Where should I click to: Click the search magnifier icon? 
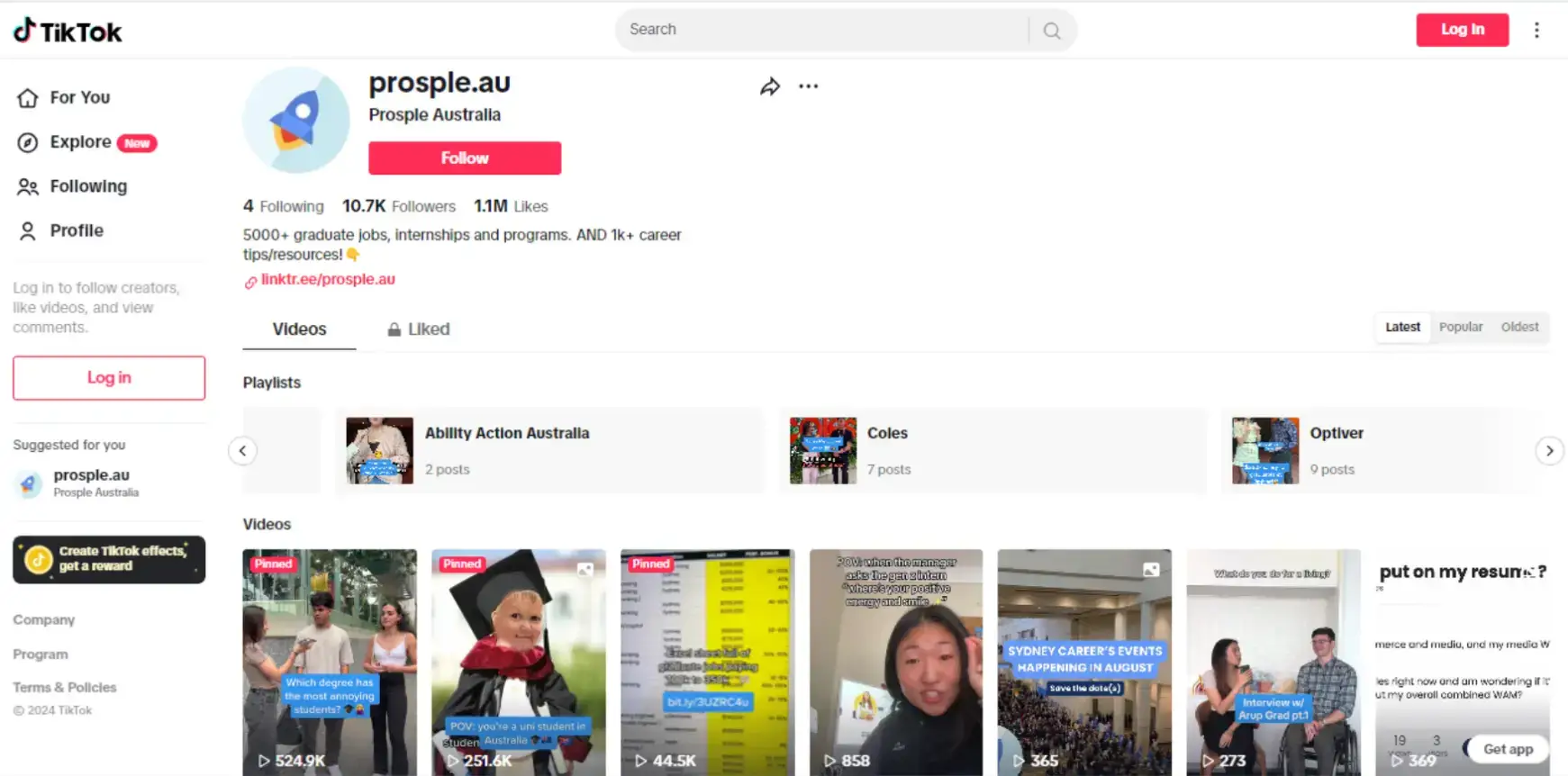[1052, 31]
